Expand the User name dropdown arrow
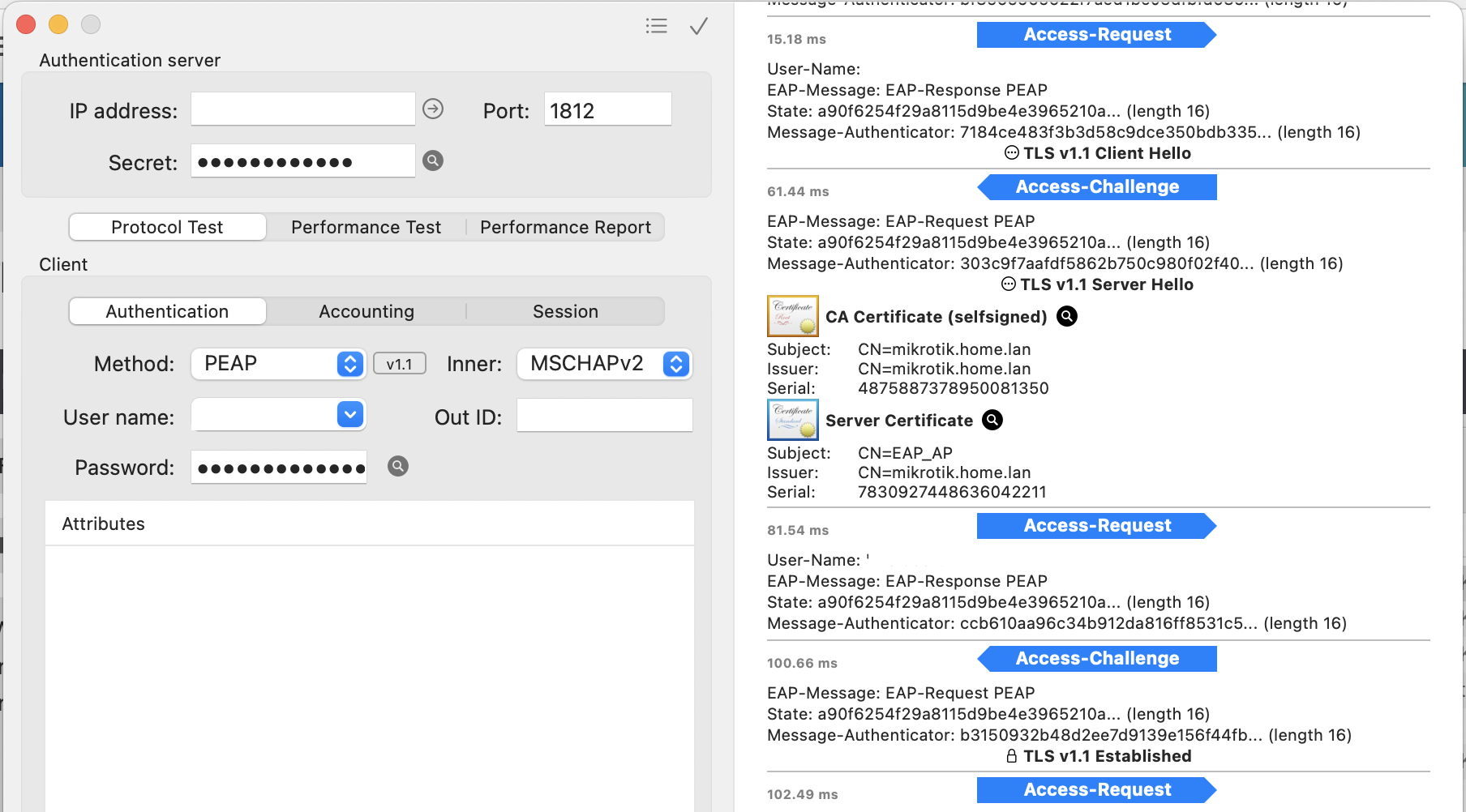1466x812 pixels. click(349, 415)
